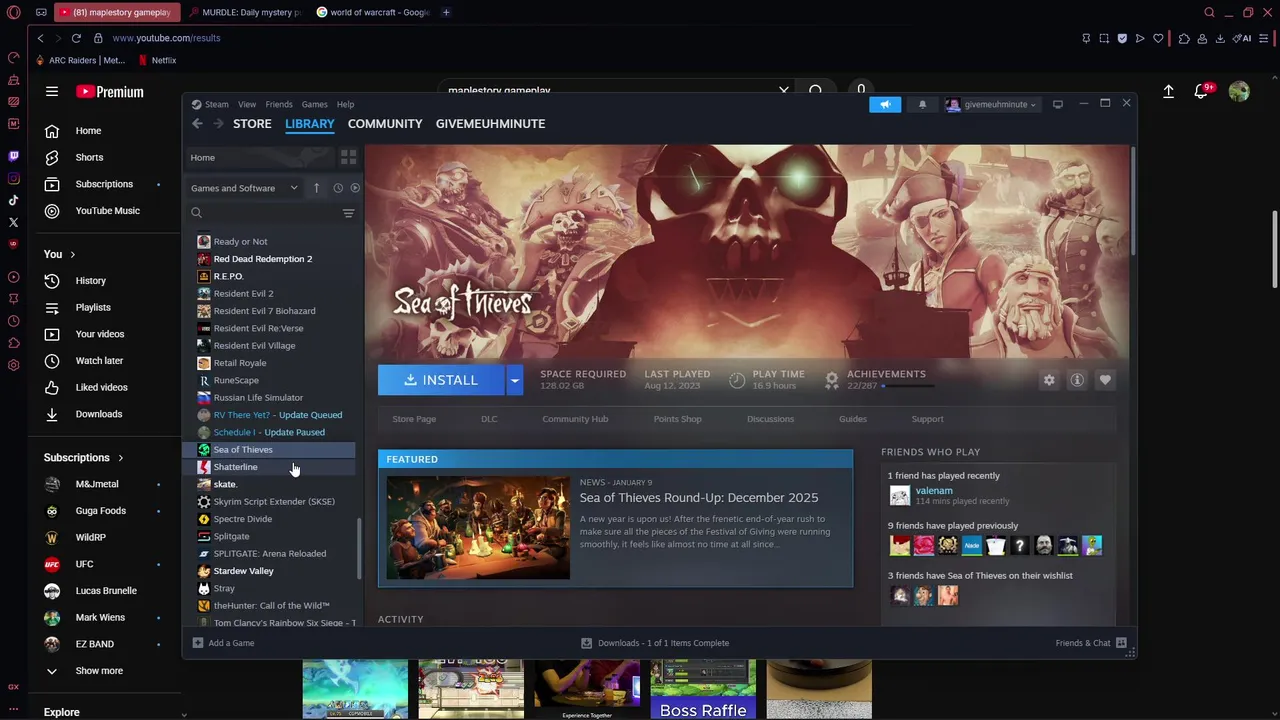The width and height of the screenshot is (1280, 720).
Task: Open a new browser tab with plus
Action: pyautogui.click(x=446, y=13)
